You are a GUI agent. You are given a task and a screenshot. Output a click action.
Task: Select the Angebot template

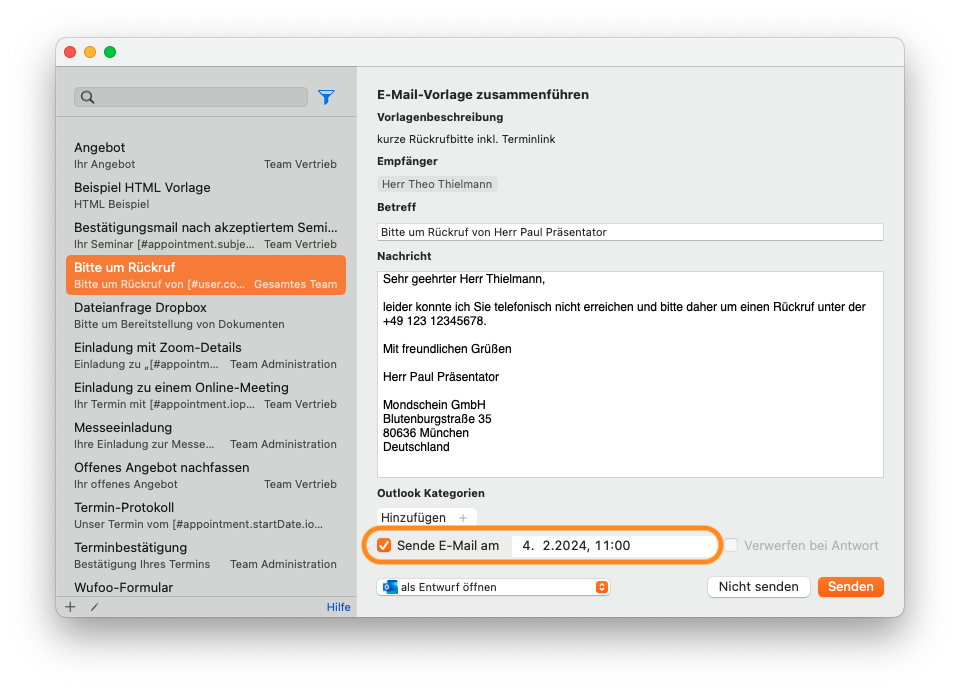click(206, 155)
